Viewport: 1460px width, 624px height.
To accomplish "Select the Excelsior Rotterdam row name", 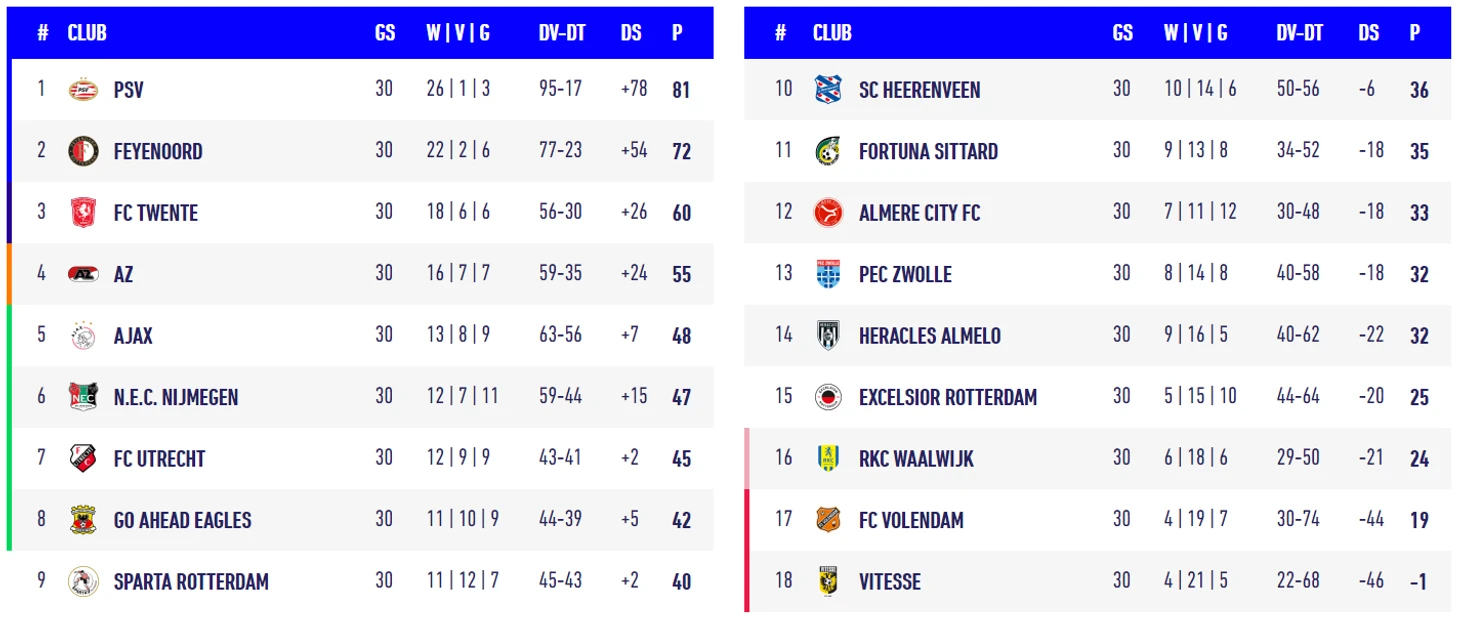I will 947,397.
